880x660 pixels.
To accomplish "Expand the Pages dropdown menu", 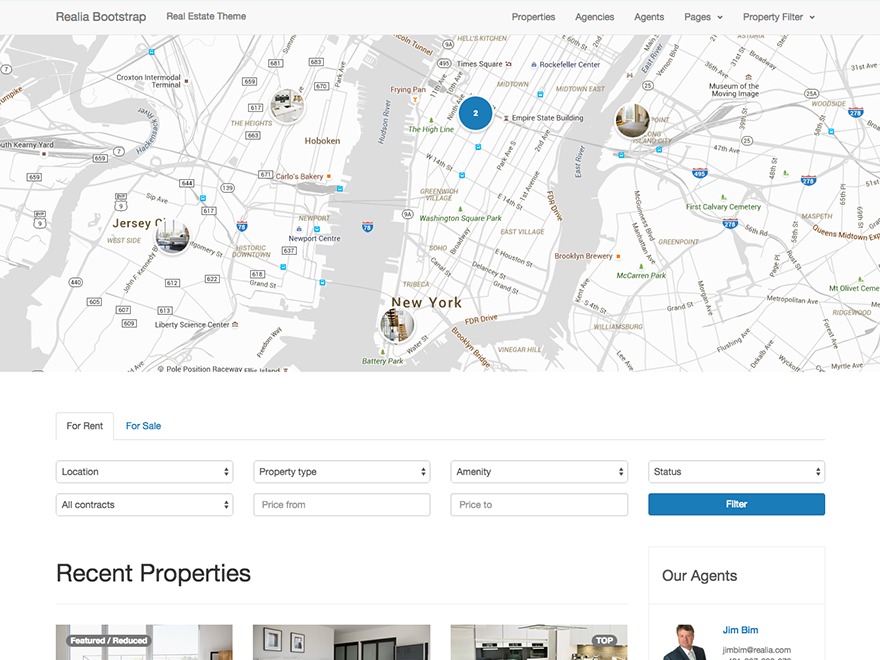I will pyautogui.click(x=703, y=17).
